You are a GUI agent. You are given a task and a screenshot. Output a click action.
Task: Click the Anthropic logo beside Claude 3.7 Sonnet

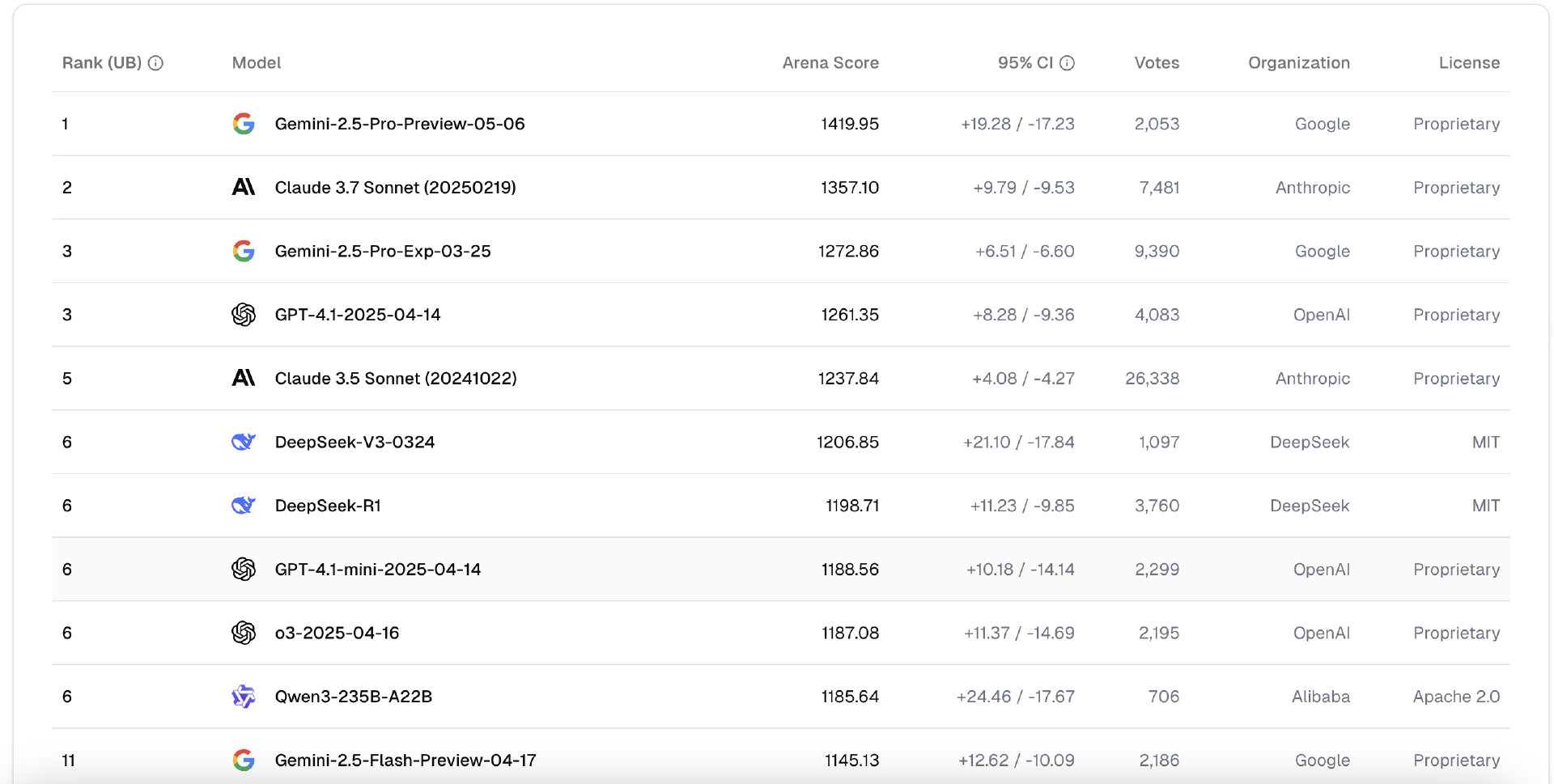244,188
